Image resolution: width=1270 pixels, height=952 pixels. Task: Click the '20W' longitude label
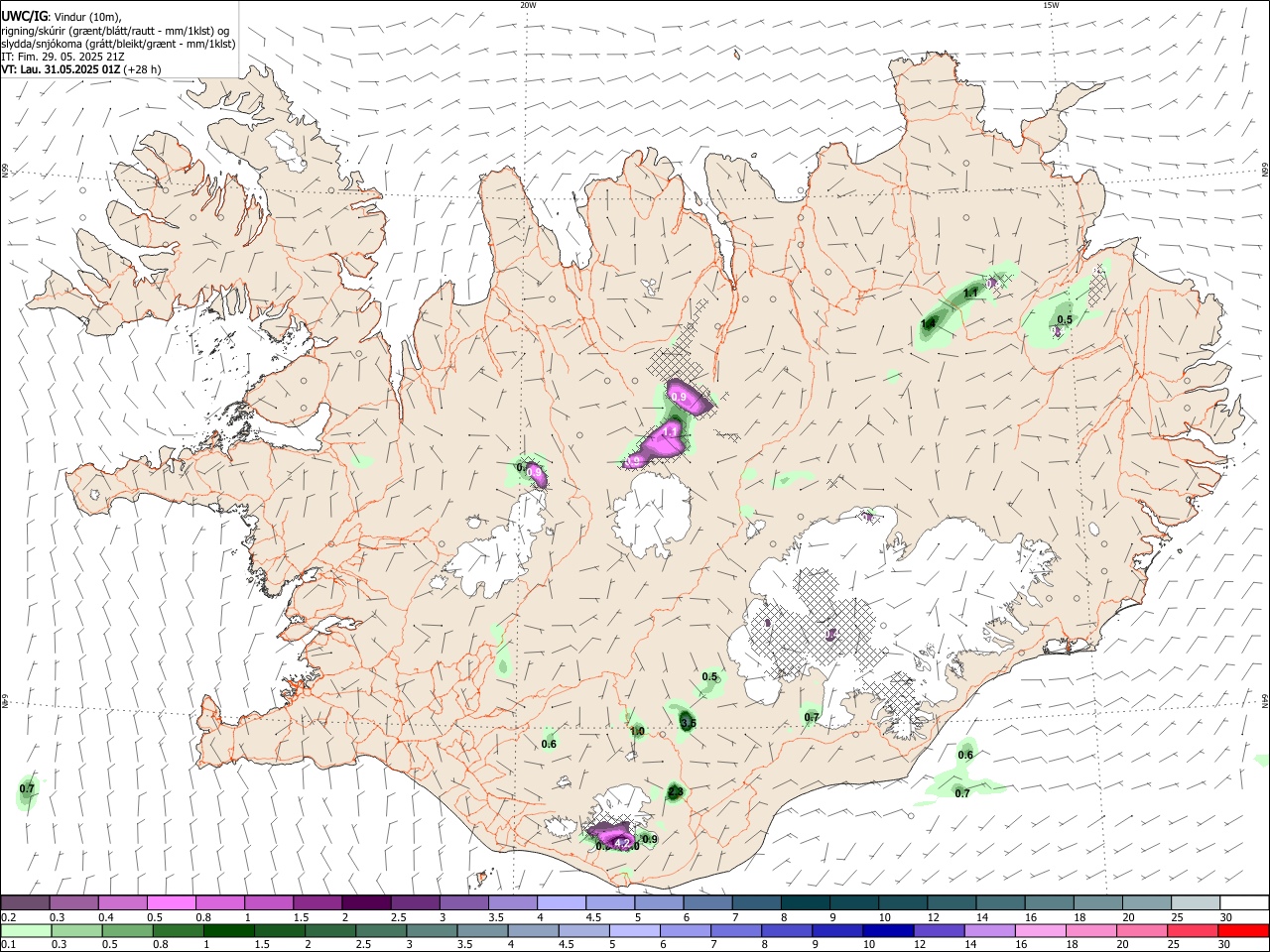coord(528,5)
